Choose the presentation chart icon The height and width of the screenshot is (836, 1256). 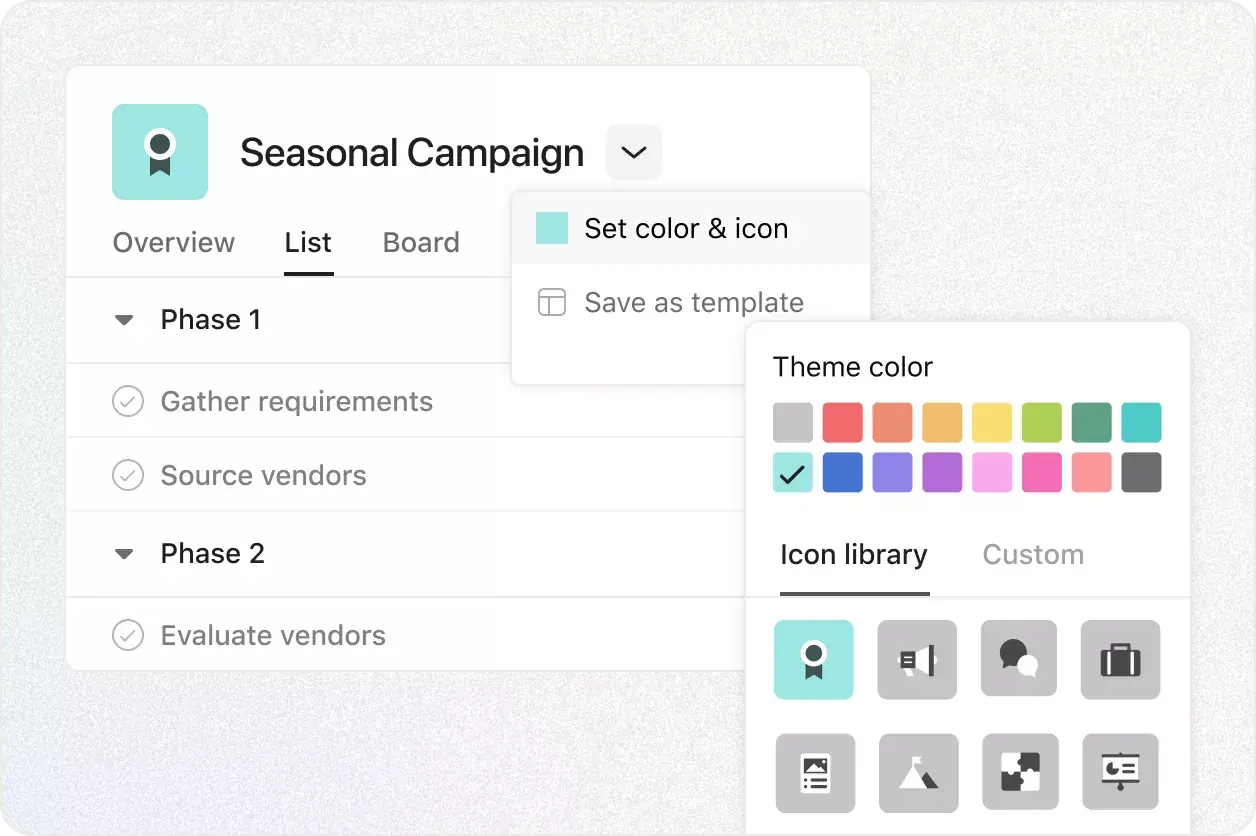coord(1120,773)
